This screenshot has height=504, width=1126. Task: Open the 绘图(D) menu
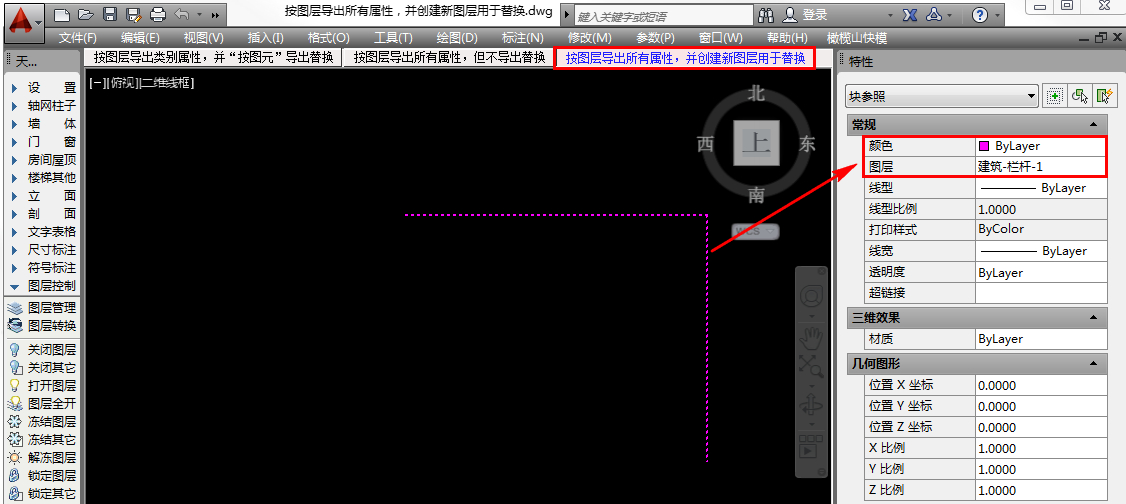[x=457, y=38]
